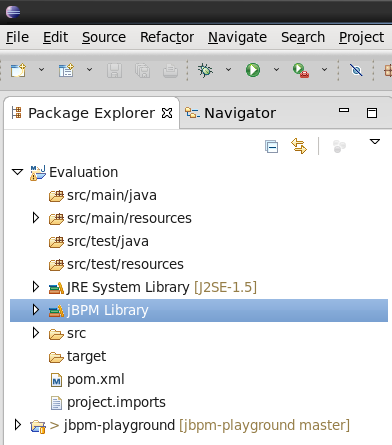Image resolution: width=392 pixels, height=445 pixels.
Task: Expand the jbpm-playground project node
Action: click(18, 425)
